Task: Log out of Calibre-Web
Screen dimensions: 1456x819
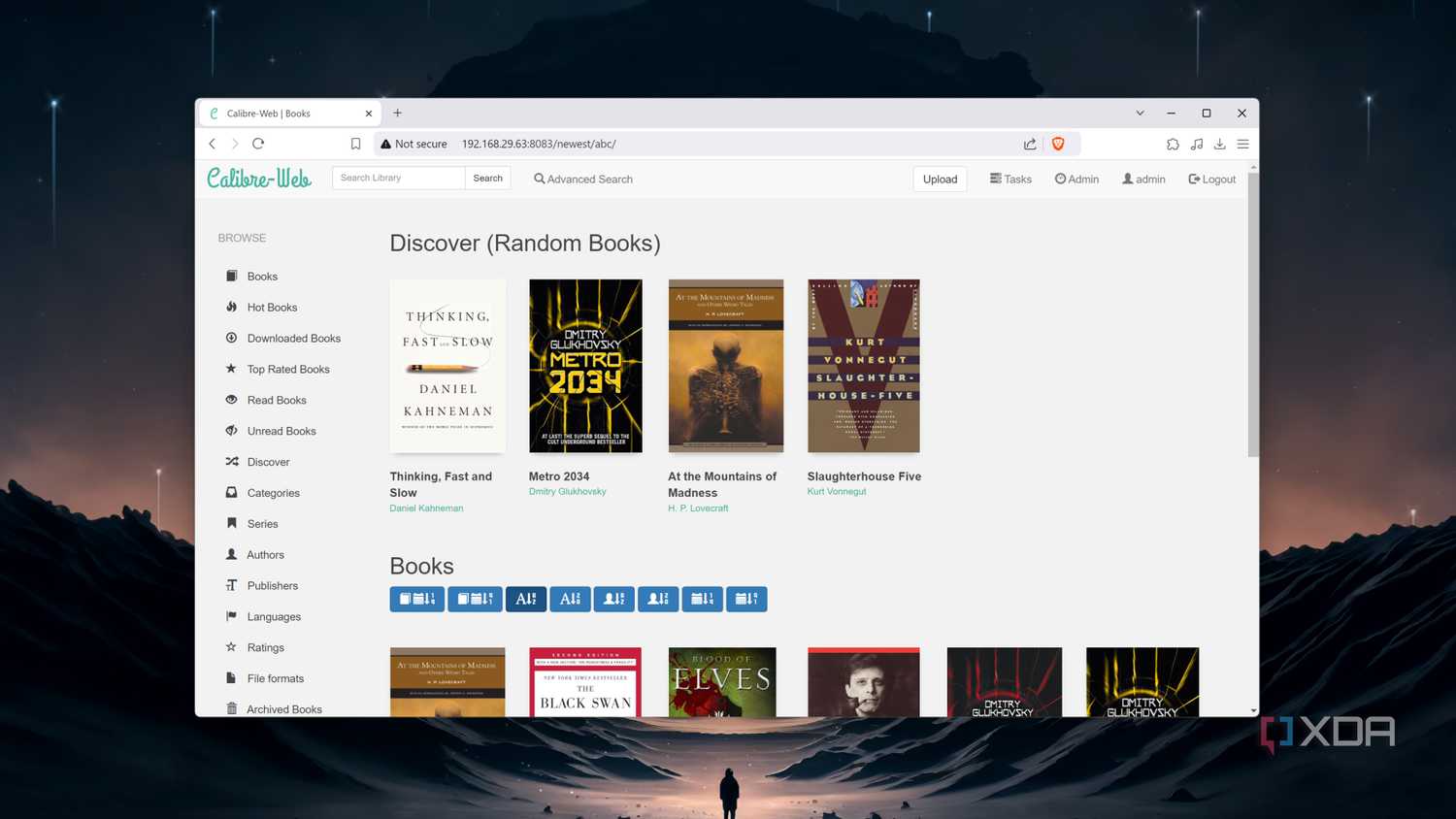Action: (x=1211, y=180)
